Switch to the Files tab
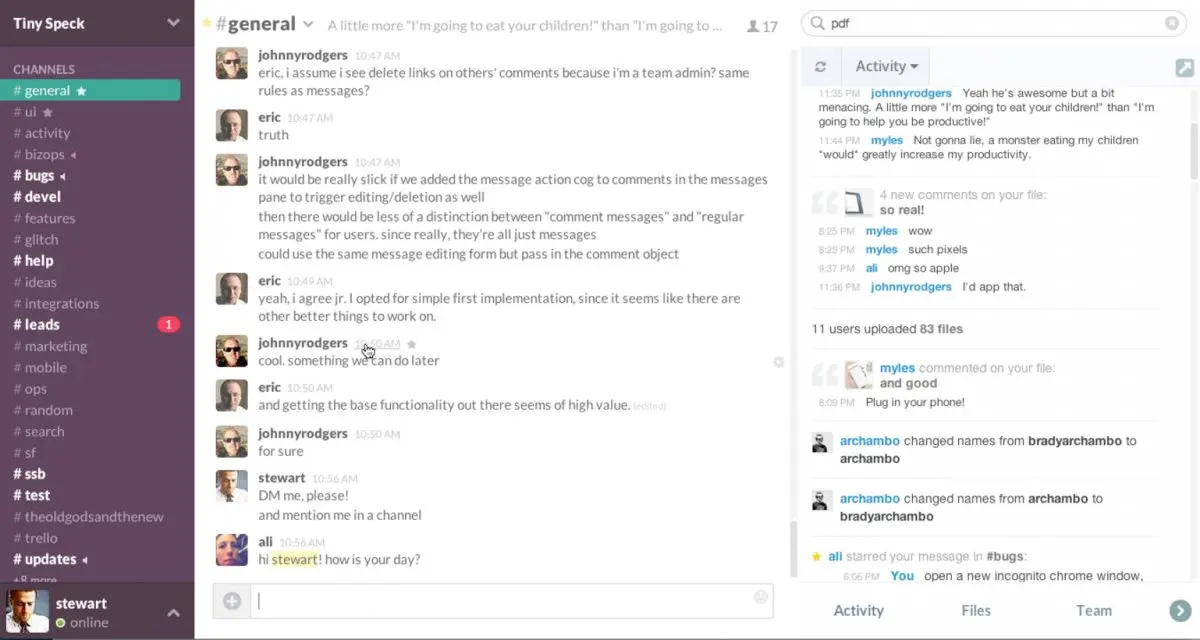 coord(976,610)
